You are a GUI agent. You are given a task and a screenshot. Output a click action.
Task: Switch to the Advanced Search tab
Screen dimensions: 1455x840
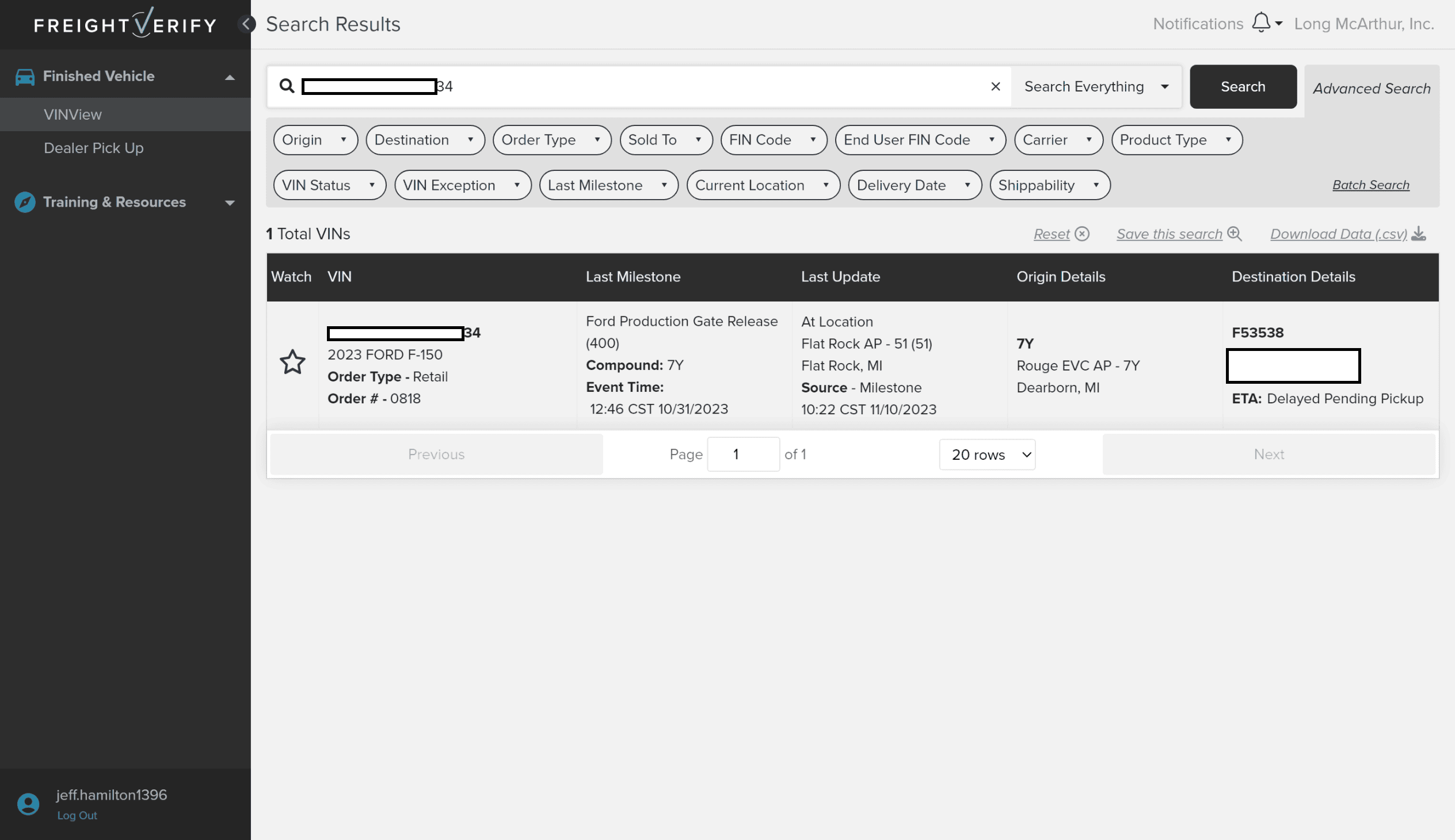(1371, 88)
